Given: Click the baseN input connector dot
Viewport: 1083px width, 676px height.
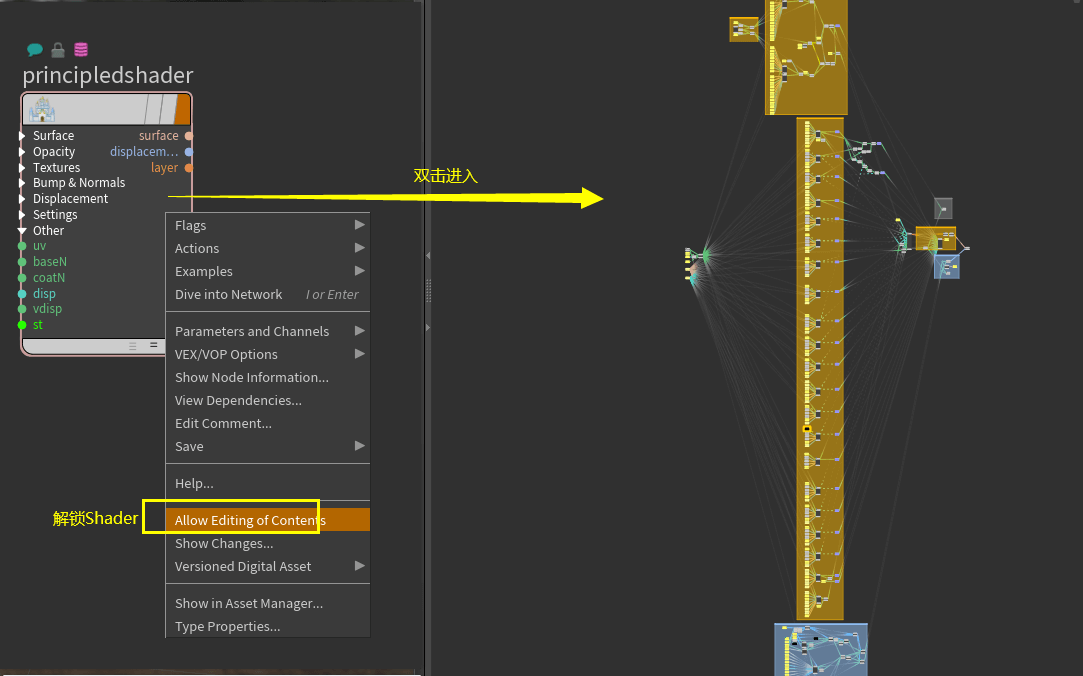Looking at the screenshot, I should click(x=22, y=262).
